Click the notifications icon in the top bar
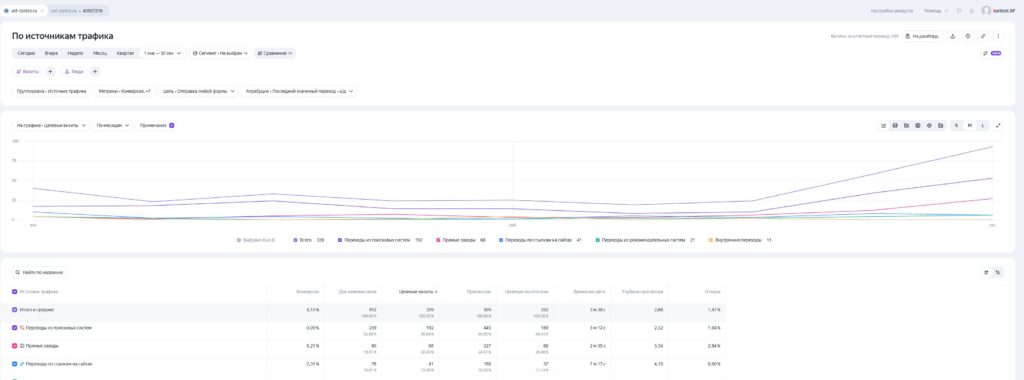1024x380 pixels. point(972,10)
